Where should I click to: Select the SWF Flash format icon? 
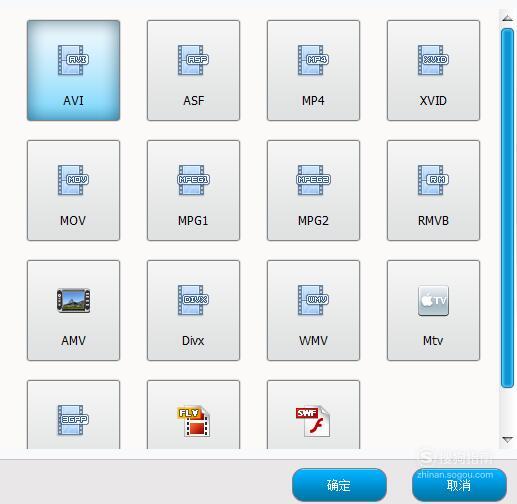(313, 415)
